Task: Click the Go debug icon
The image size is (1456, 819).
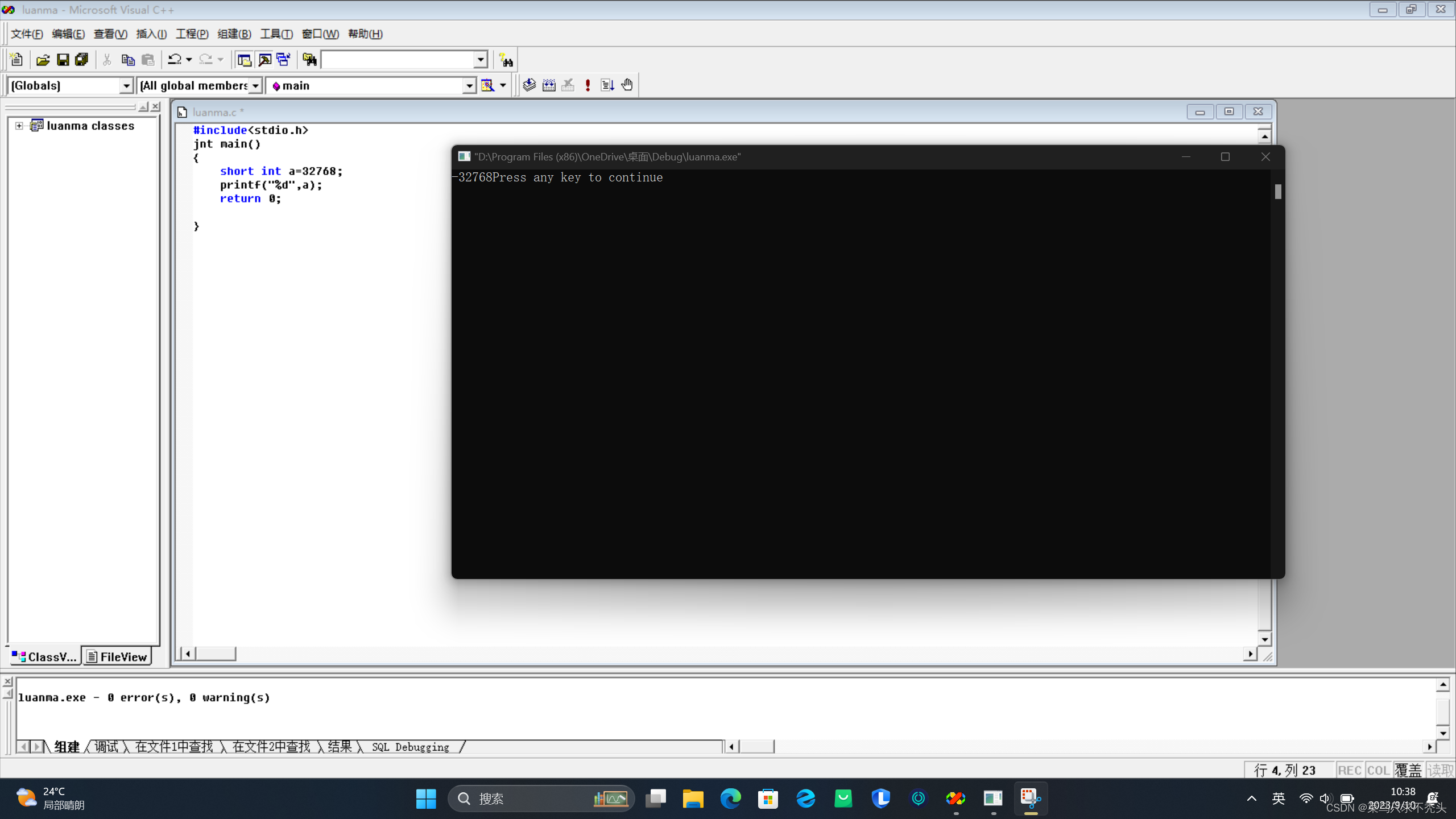Action: click(607, 85)
